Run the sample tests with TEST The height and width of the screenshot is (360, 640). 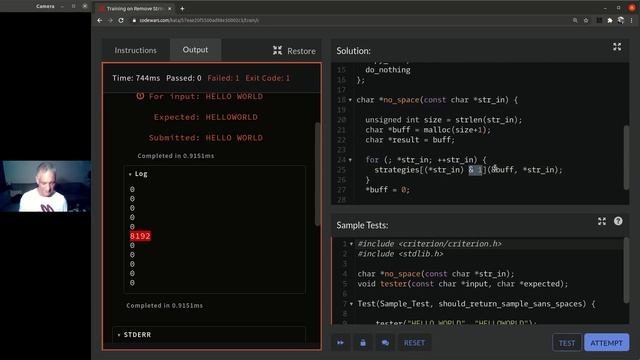click(567, 343)
